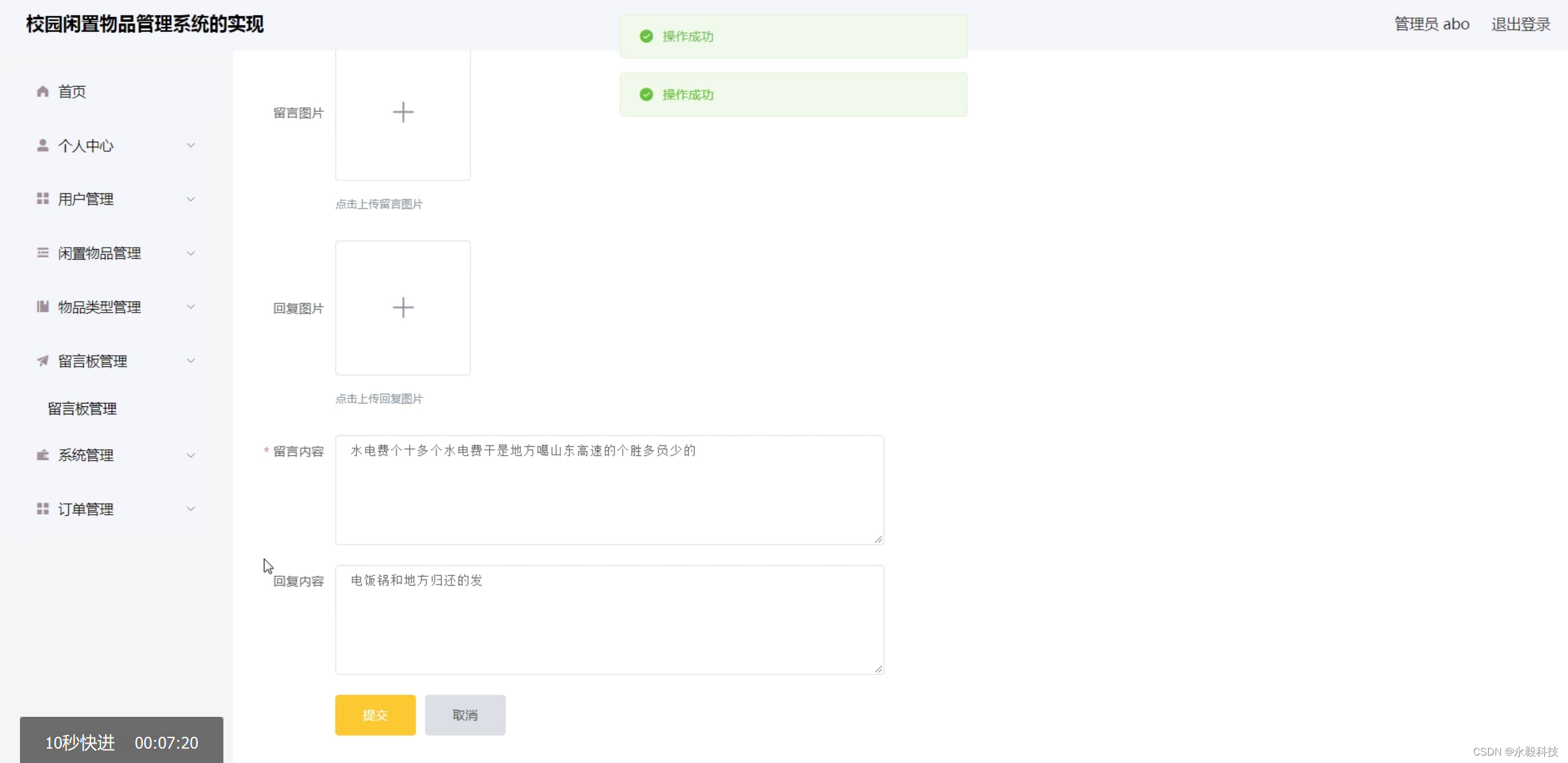
Task: Expand the 订单管理 chevron arrow
Action: (x=191, y=509)
